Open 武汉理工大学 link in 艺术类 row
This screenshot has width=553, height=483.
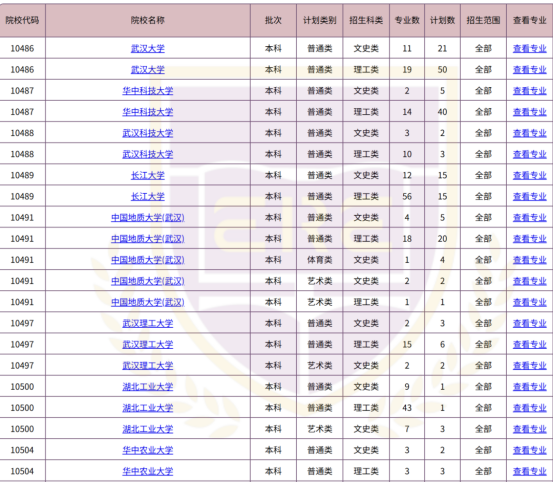[148, 366]
